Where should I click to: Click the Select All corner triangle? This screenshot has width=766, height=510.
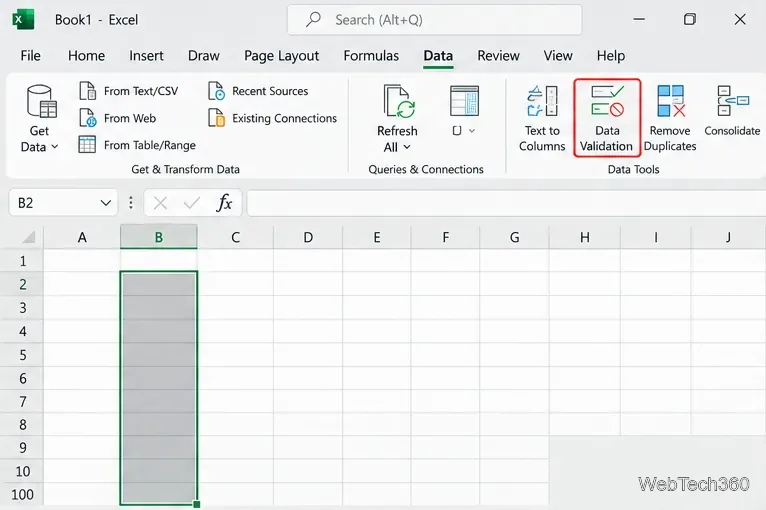coord(28,237)
